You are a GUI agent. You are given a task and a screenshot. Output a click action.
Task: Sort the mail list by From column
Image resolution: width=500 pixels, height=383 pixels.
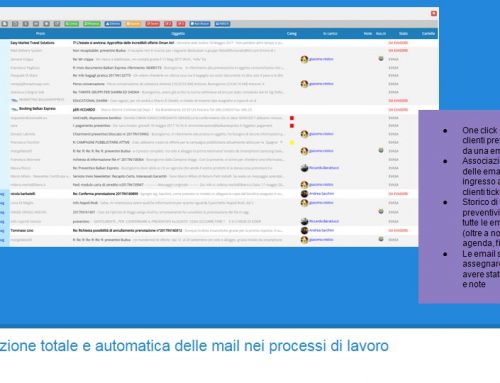point(40,34)
